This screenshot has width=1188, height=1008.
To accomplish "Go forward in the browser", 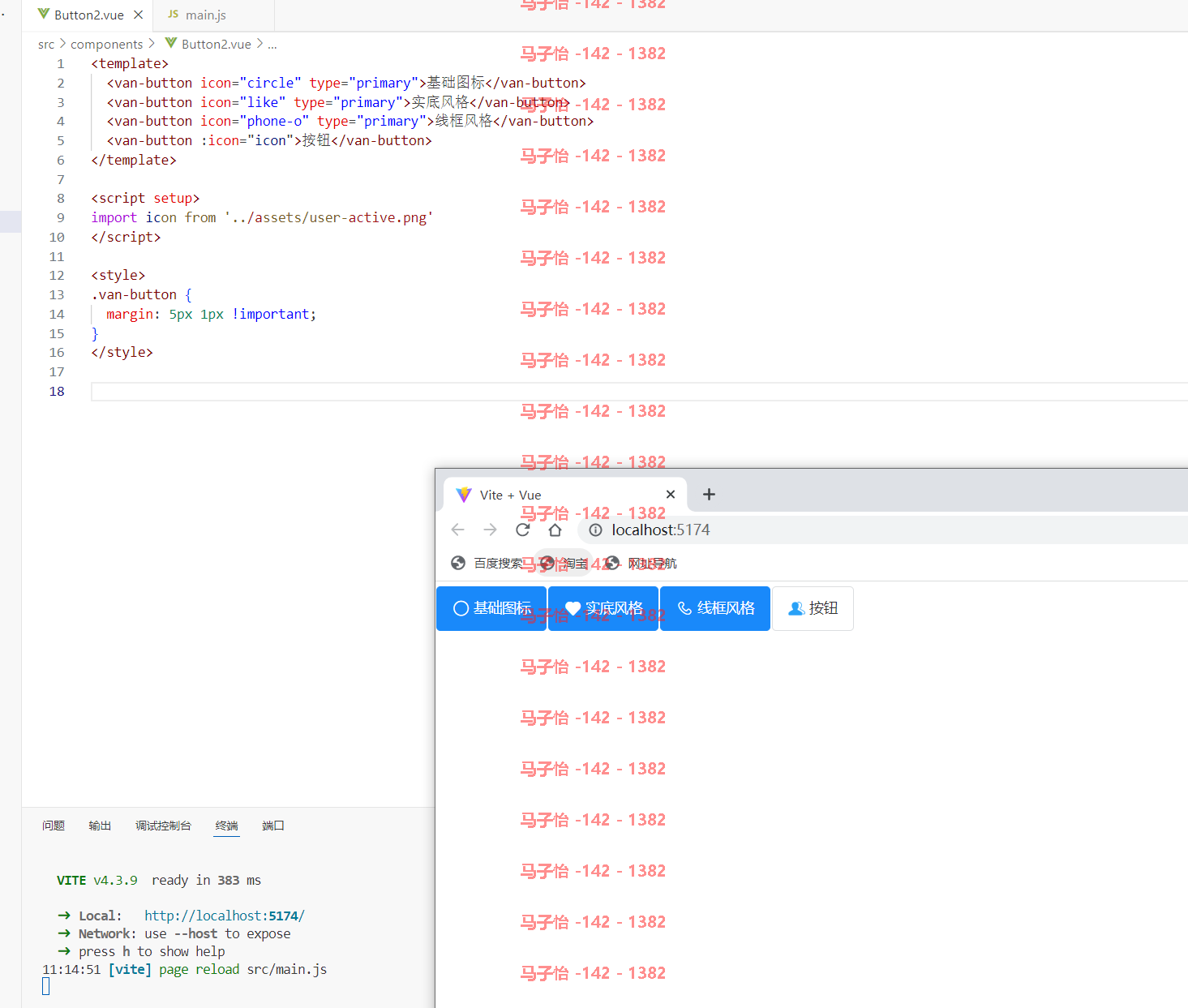I will 490,530.
